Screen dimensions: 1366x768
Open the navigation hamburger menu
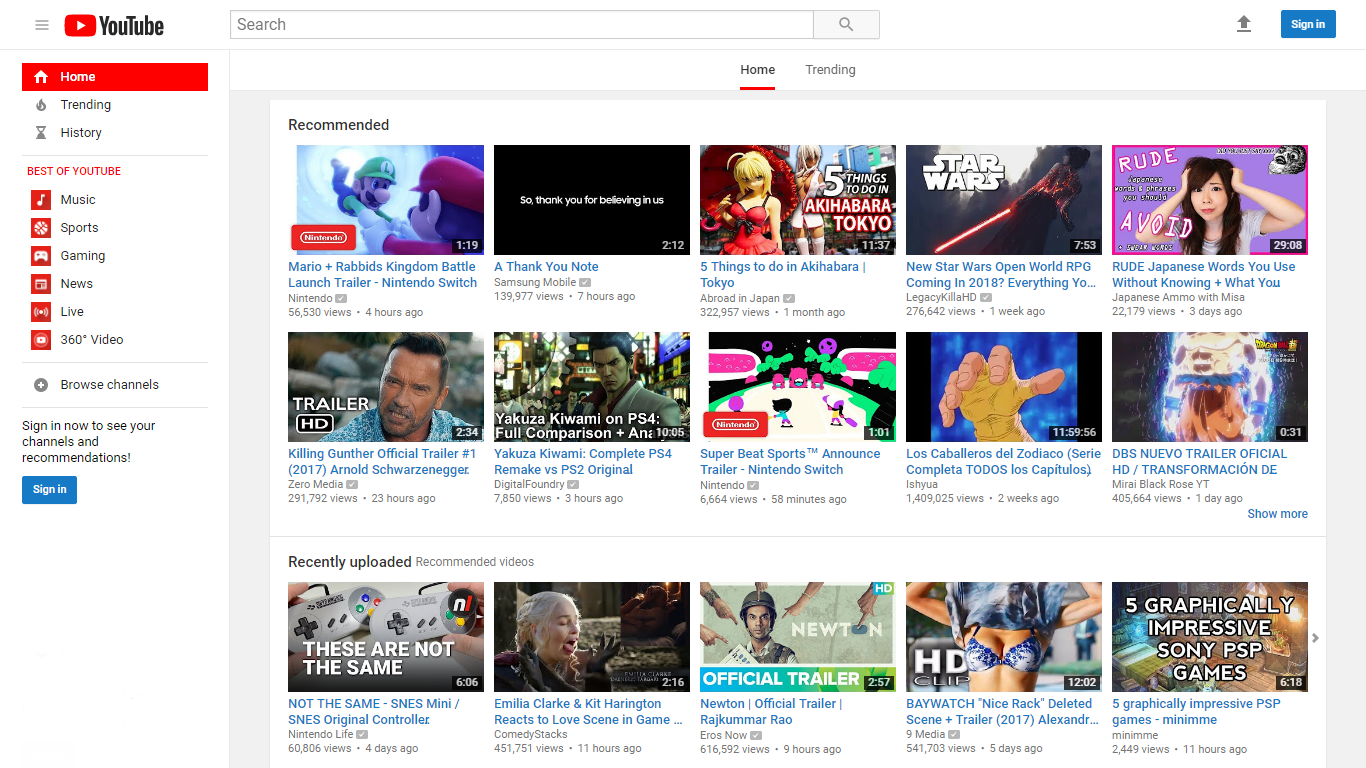click(41, 25)
